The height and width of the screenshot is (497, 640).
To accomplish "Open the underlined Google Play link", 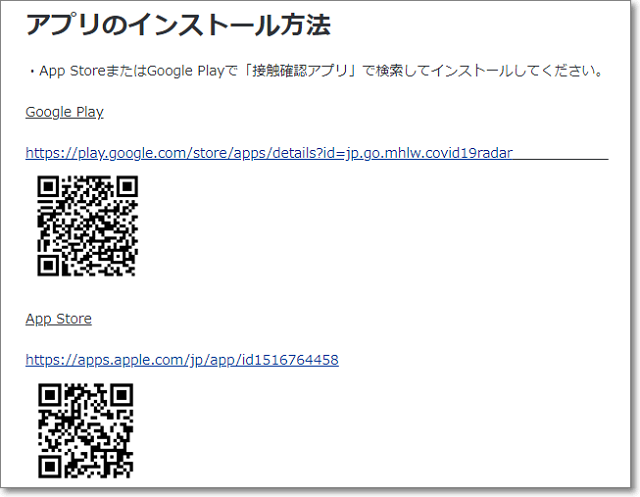I will [64, 112].
